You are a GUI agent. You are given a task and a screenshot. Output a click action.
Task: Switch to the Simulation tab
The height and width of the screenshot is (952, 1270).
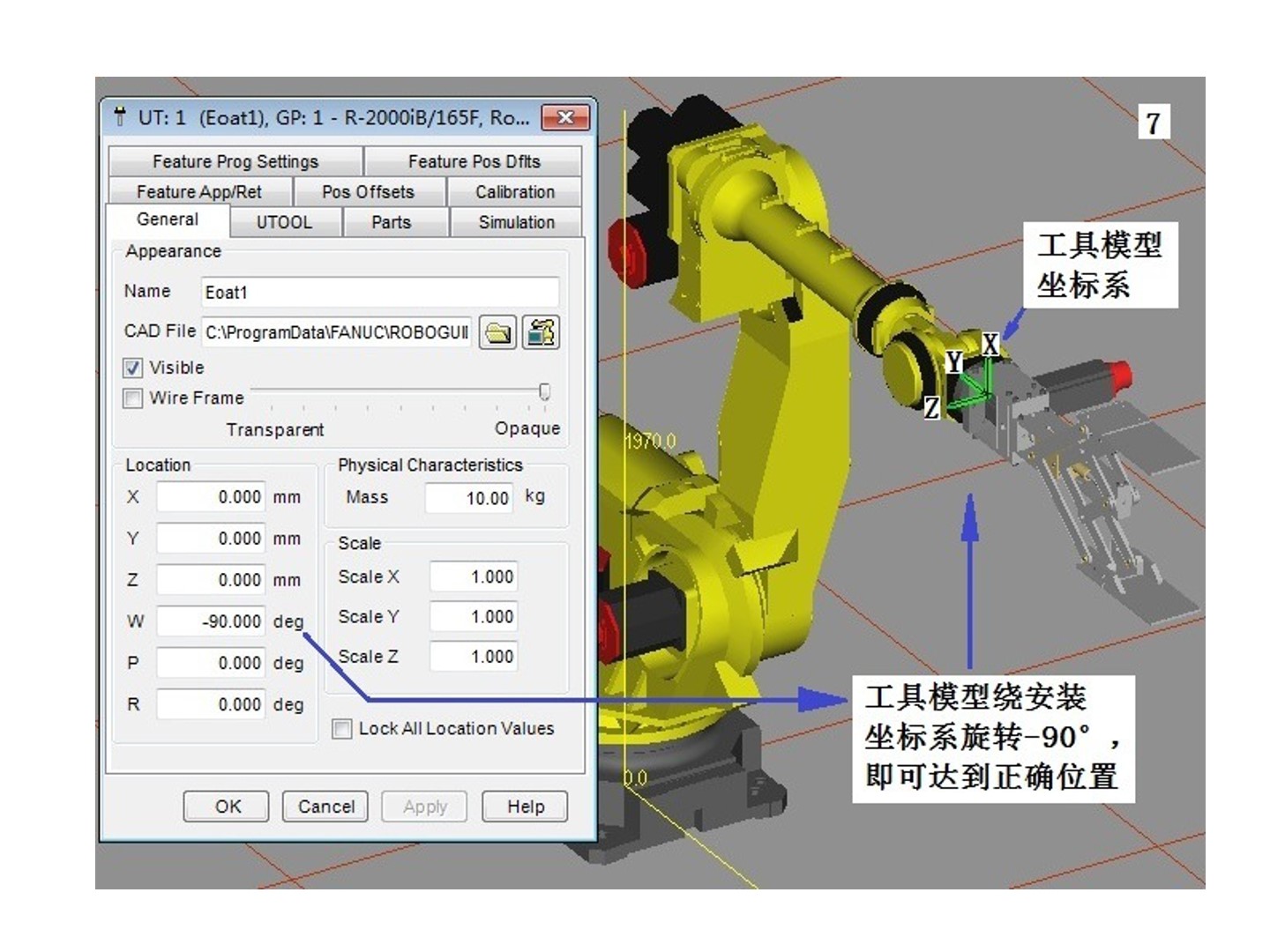pos(517,222)
